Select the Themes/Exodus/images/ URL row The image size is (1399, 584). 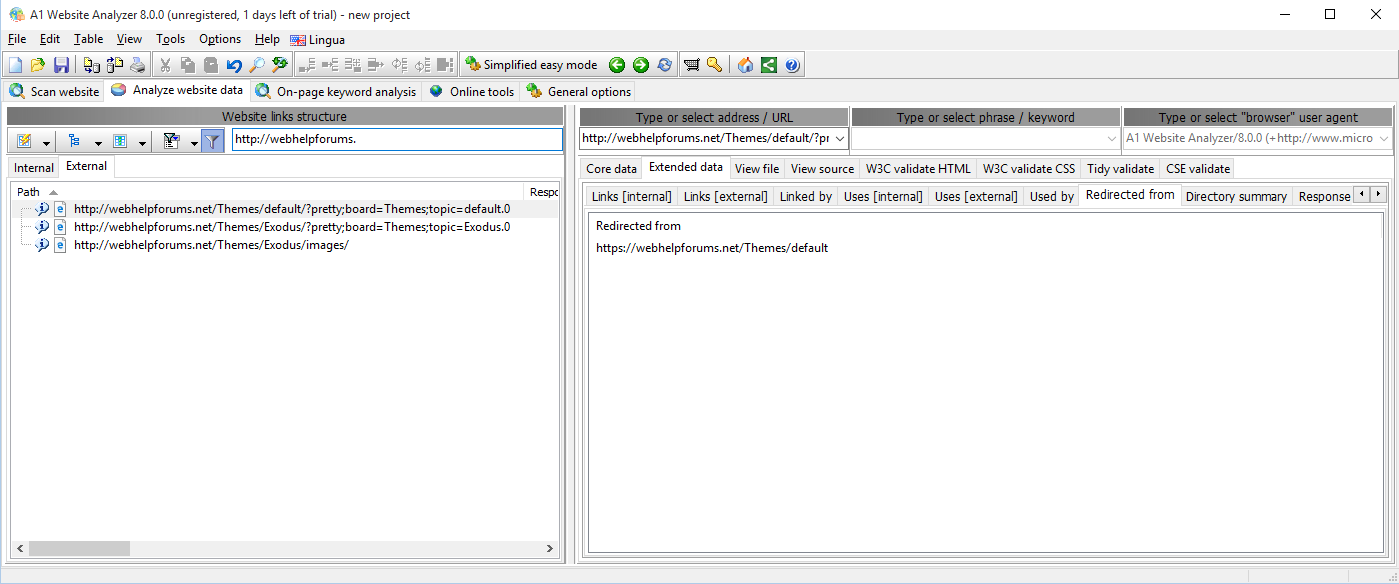(211, 245)
